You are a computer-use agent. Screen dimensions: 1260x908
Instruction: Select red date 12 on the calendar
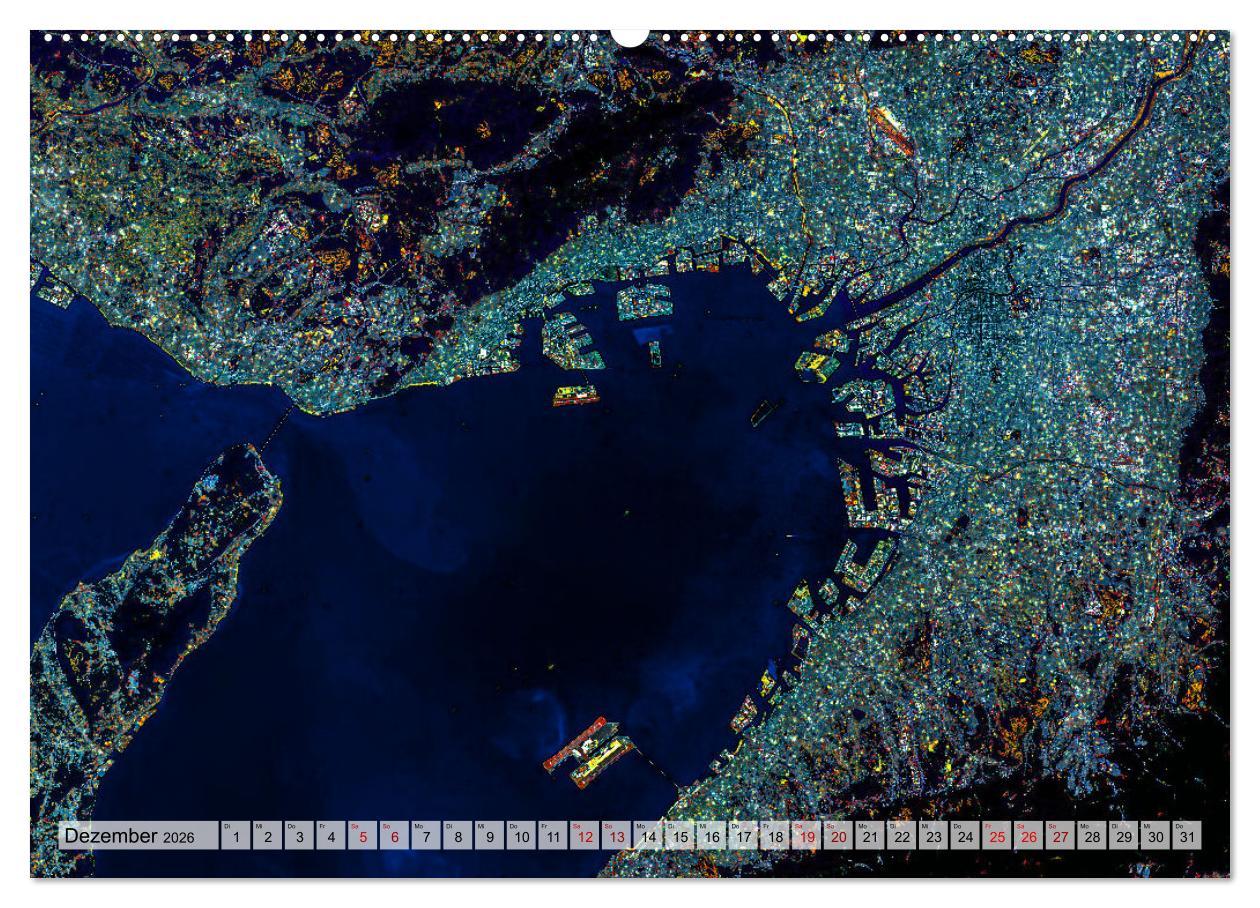(x=585, y=836)
